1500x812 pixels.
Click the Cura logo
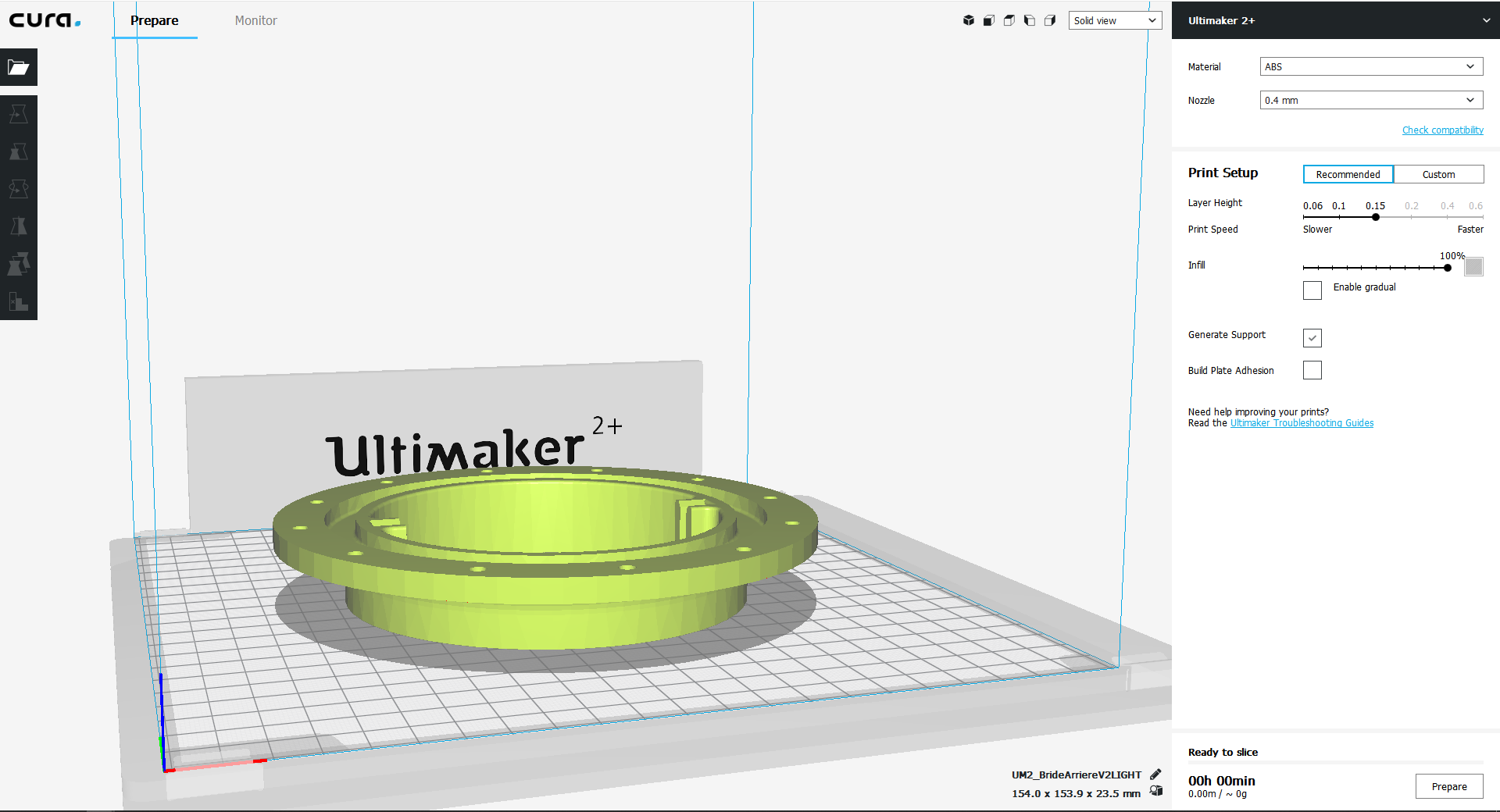click(x=45, y=20)
